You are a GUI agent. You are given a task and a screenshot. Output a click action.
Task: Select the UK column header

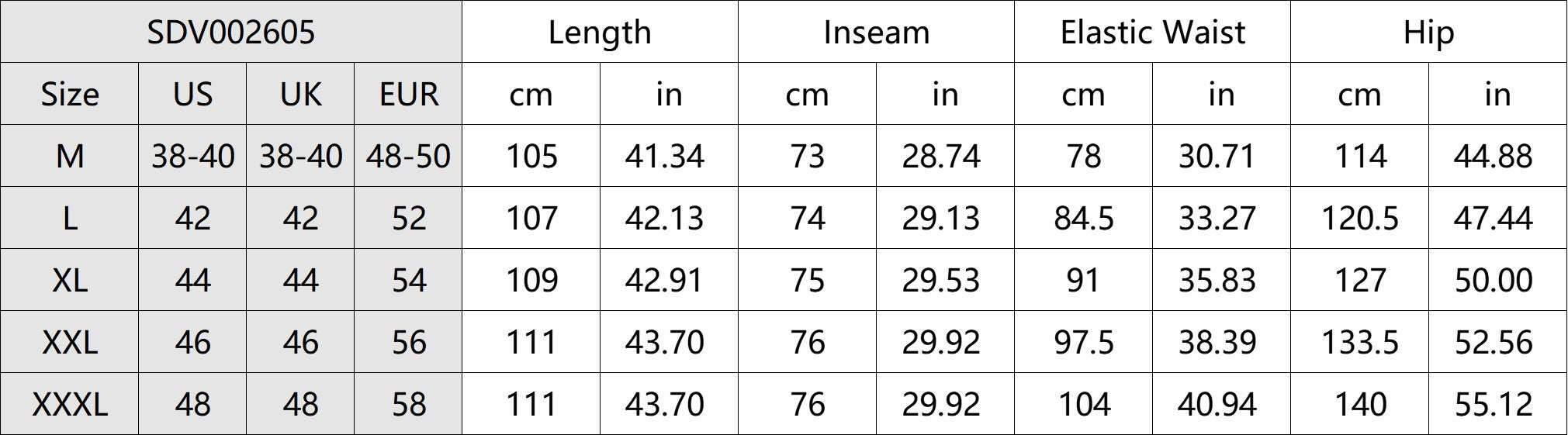(300, 94)
